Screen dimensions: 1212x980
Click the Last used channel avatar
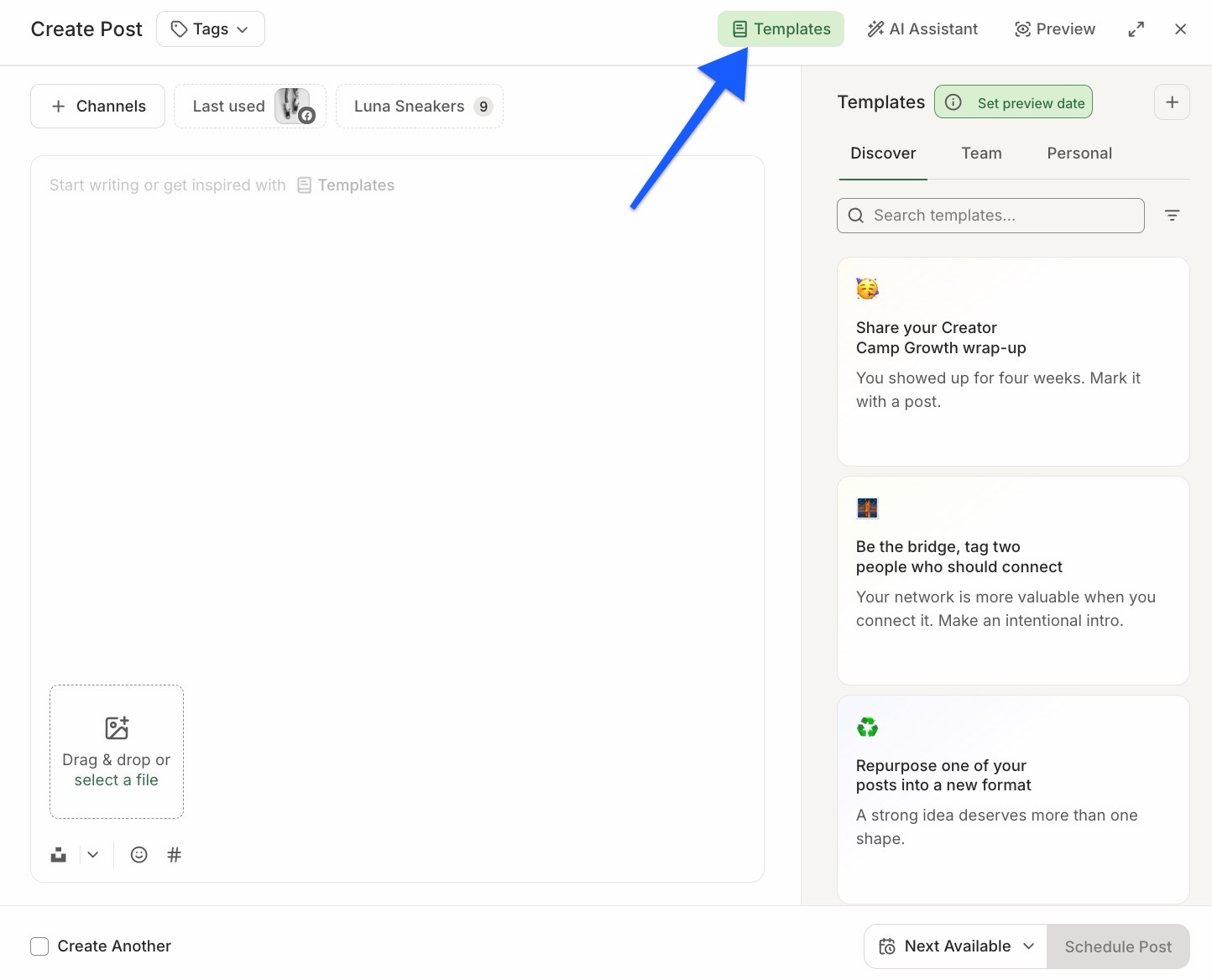click(293, 106)
